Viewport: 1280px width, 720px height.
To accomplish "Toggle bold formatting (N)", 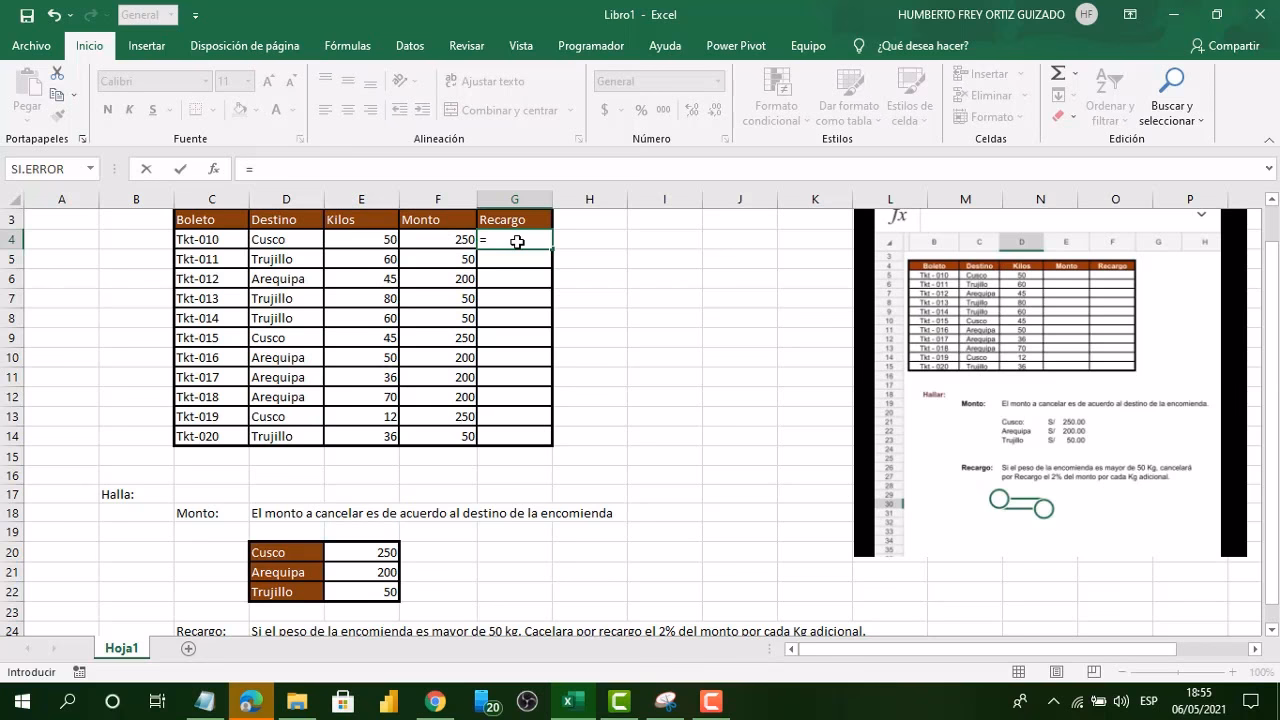I will point(108,110).
